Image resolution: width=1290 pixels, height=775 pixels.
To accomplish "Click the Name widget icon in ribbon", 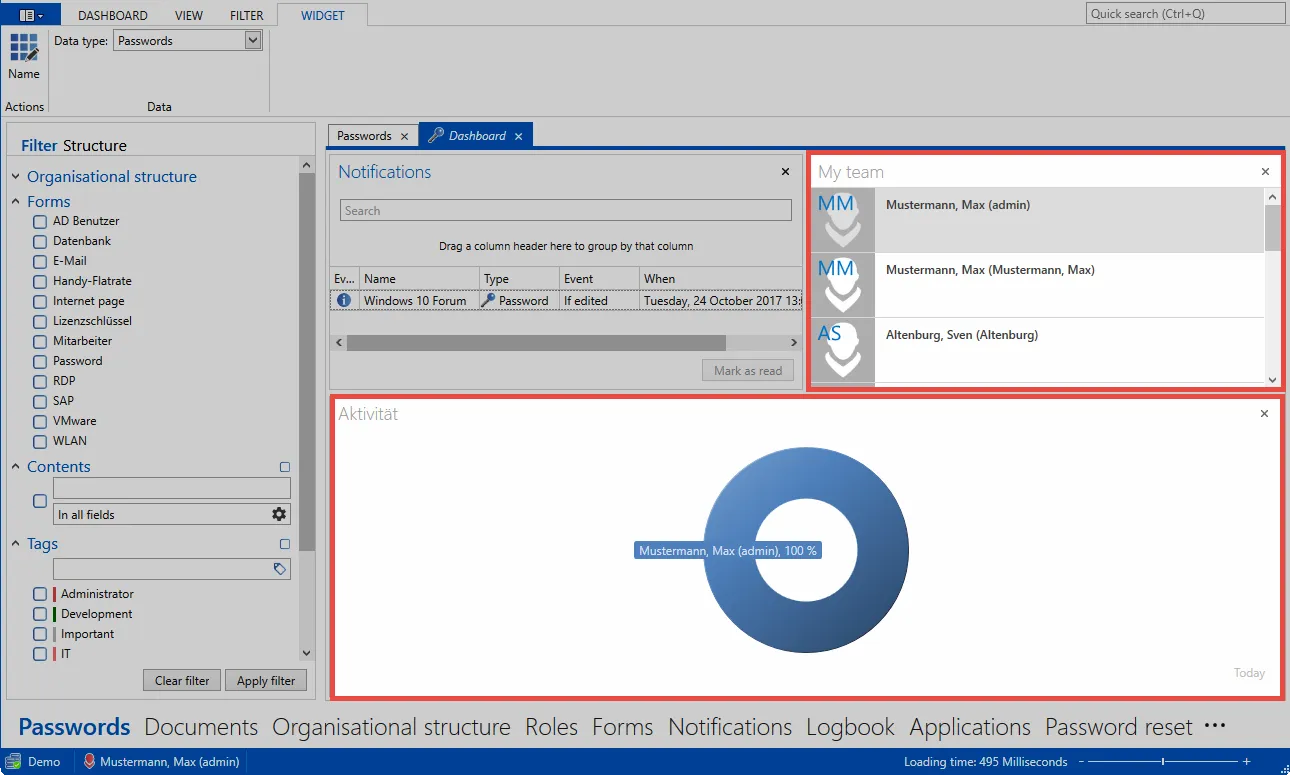I will pos(24,47).
